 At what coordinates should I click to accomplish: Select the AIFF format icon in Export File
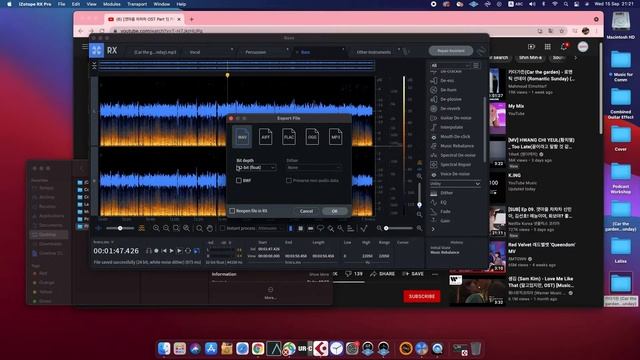click(x=265, y=137)
